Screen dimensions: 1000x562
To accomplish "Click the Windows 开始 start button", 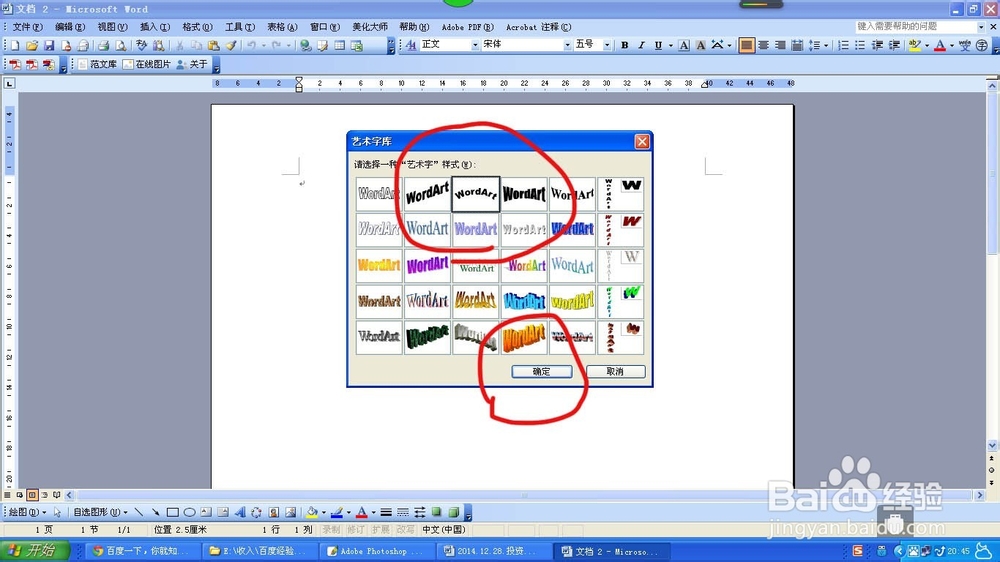I will [x=36, y=551].
